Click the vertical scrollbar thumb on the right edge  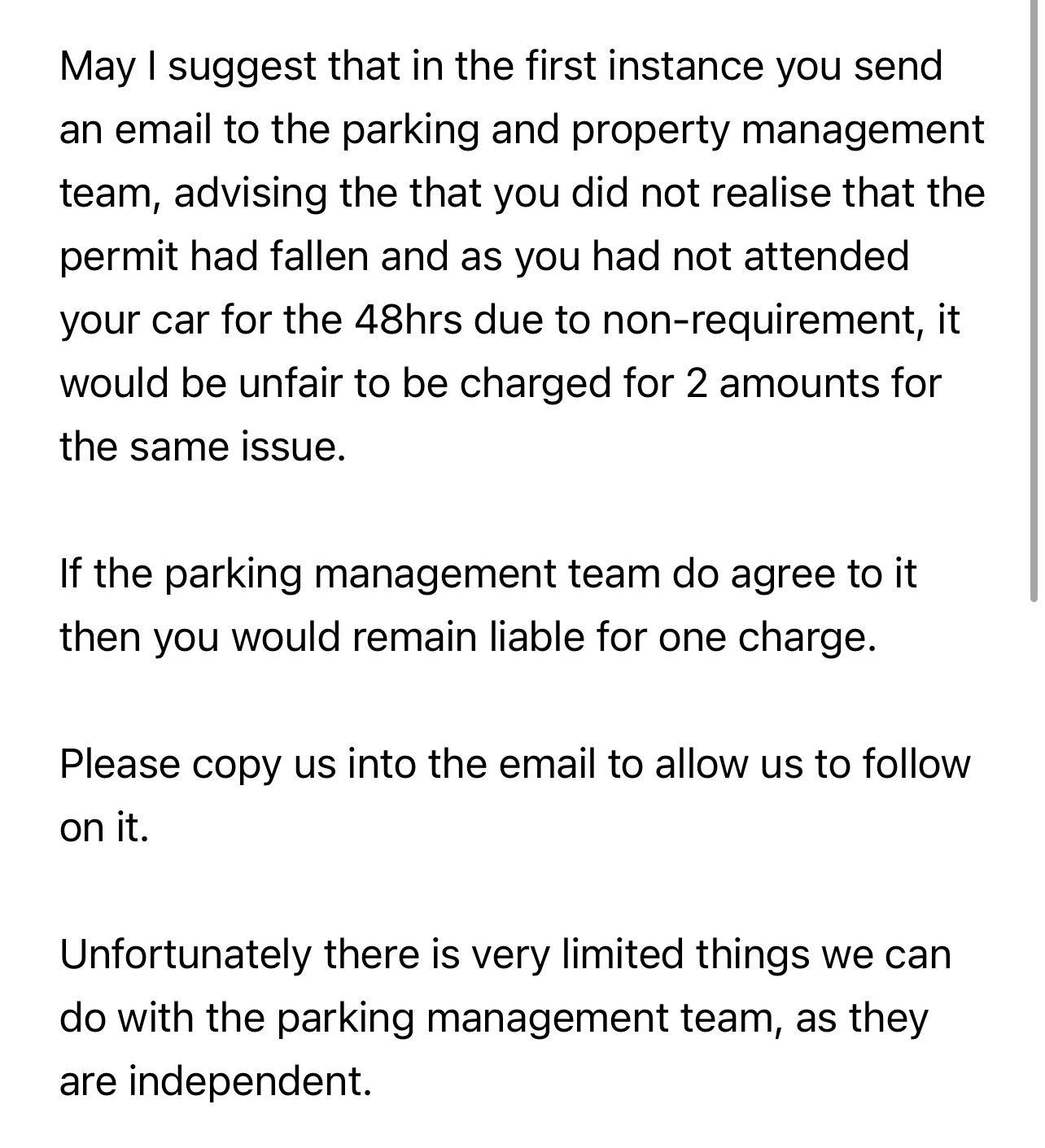pos(1034,301)
